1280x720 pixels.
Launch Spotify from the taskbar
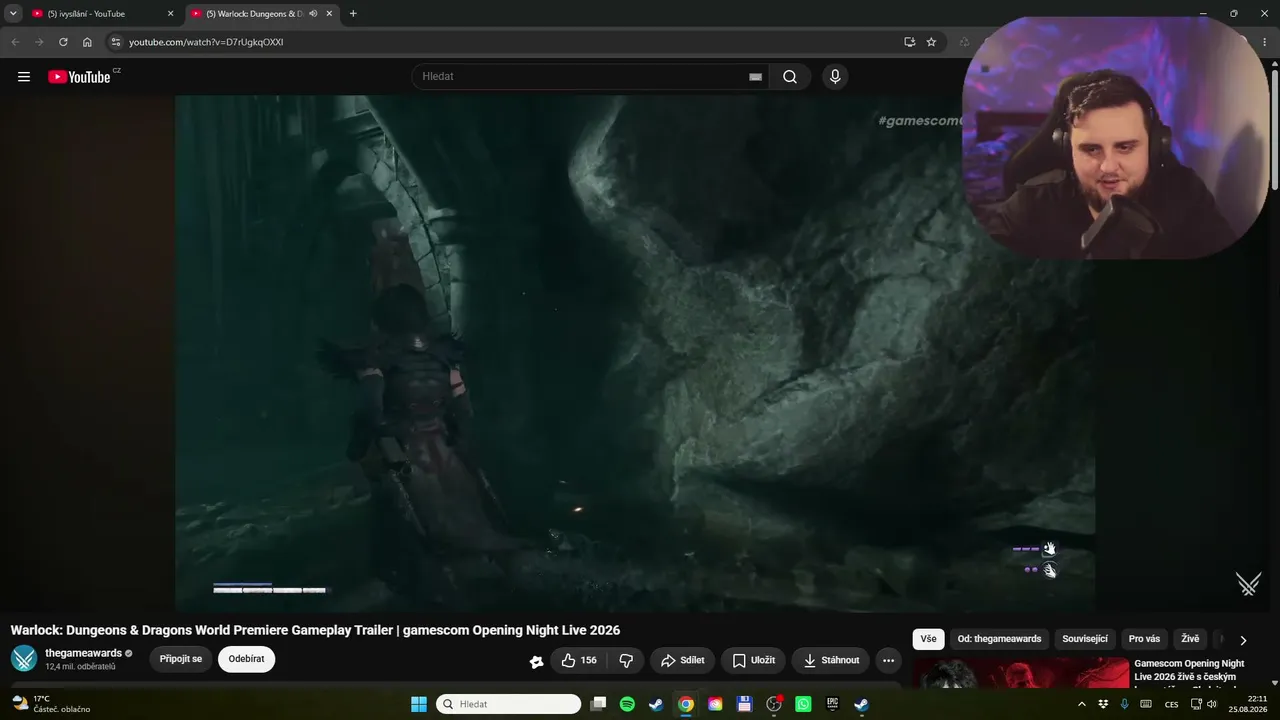pos(627,704)
